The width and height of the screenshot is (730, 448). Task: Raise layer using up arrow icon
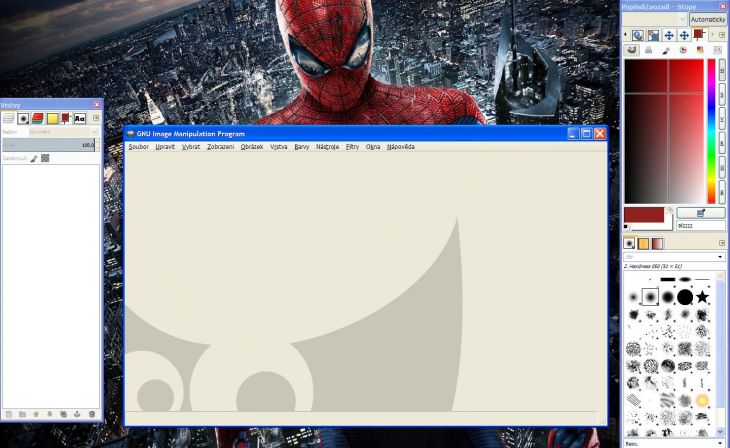click(x=36, y=414)
